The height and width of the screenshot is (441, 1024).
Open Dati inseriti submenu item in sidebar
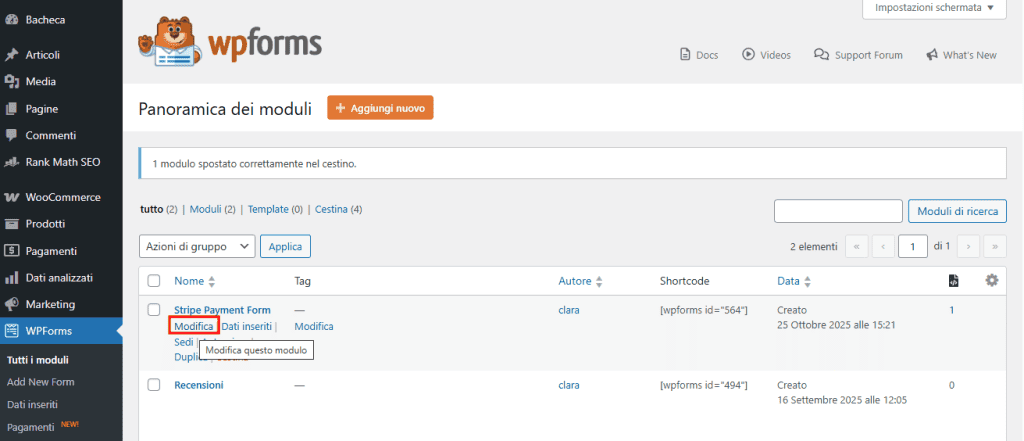click(x=32, y=404)
